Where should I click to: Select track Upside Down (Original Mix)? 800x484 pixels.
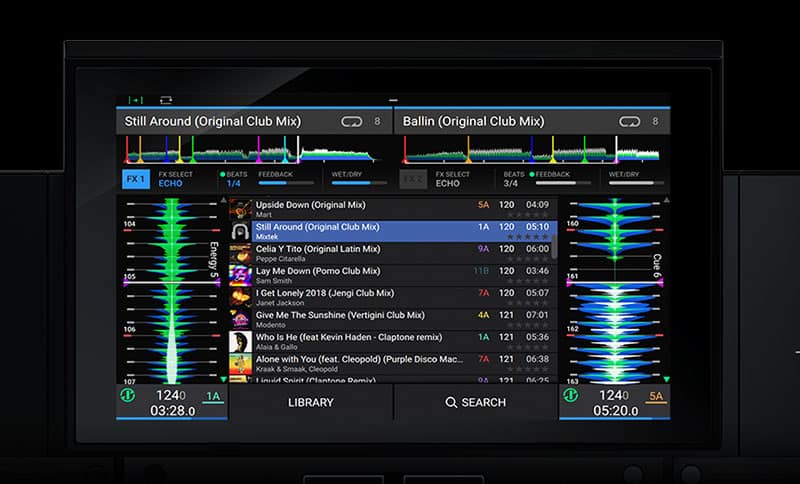[x=393, y=209]
